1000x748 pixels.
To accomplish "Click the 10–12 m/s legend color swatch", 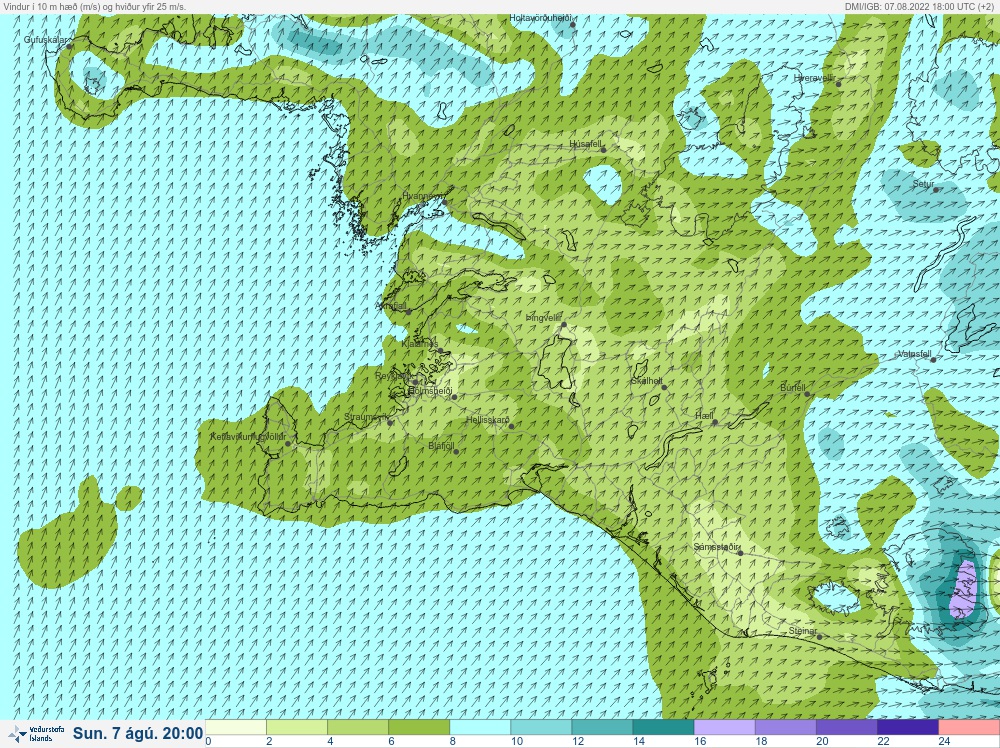I will coord(541,727).
